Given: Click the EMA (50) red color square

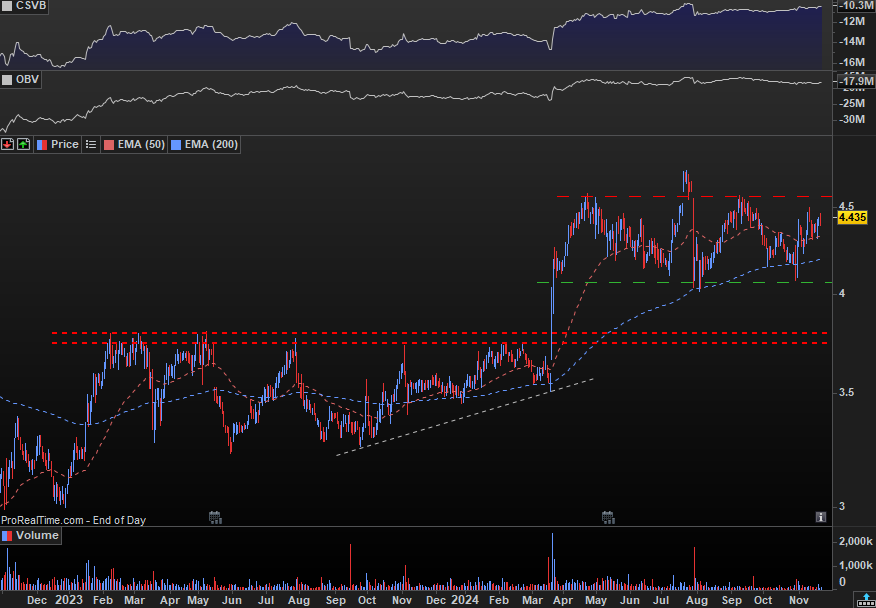Looking at the screenshot, I should (108, 145).
